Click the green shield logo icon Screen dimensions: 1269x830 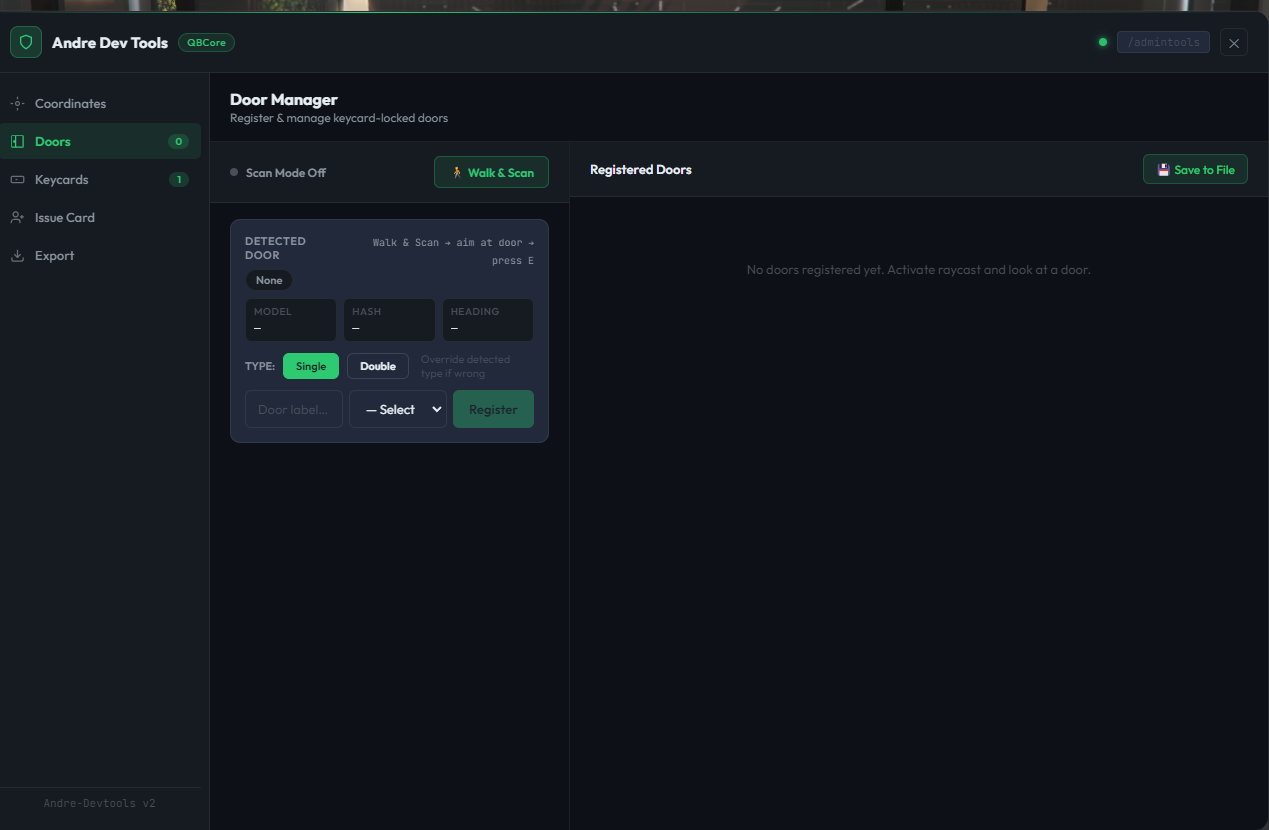[x=26, y=43]
